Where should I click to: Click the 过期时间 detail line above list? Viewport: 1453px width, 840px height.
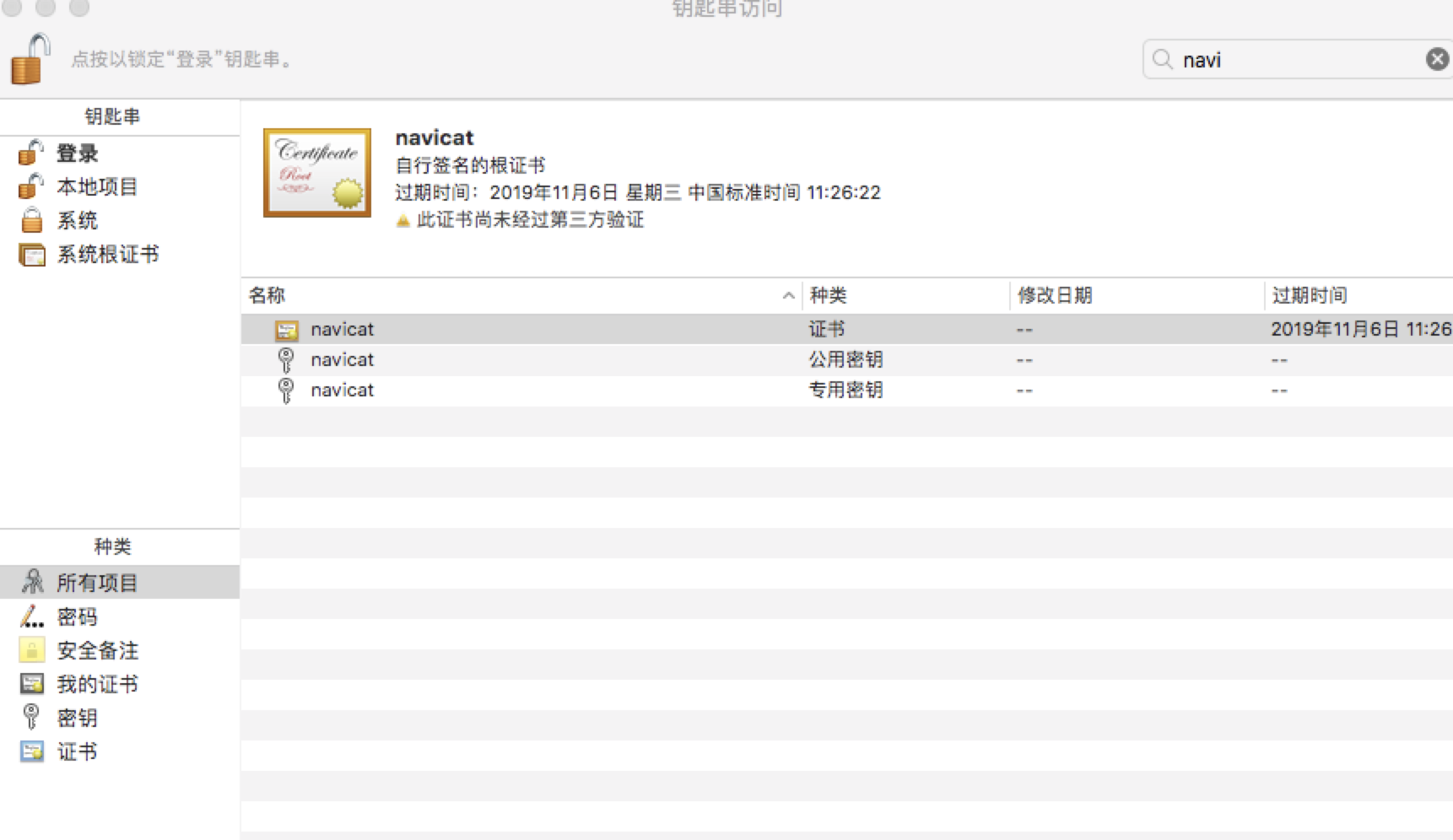638,192
